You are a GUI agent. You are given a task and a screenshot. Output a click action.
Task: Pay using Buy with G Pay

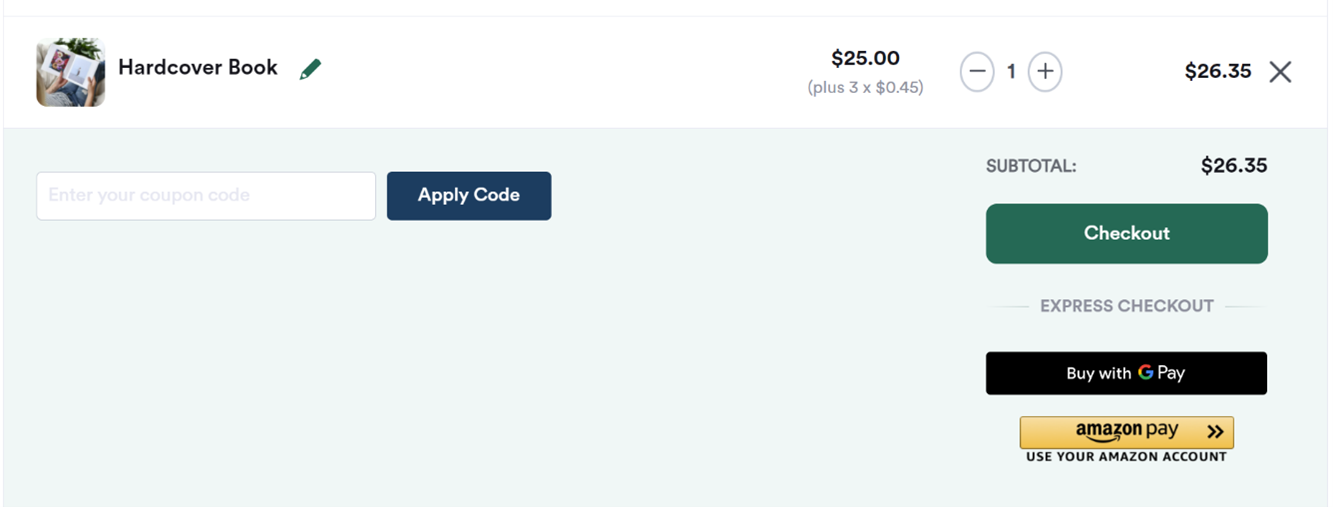1126,373
